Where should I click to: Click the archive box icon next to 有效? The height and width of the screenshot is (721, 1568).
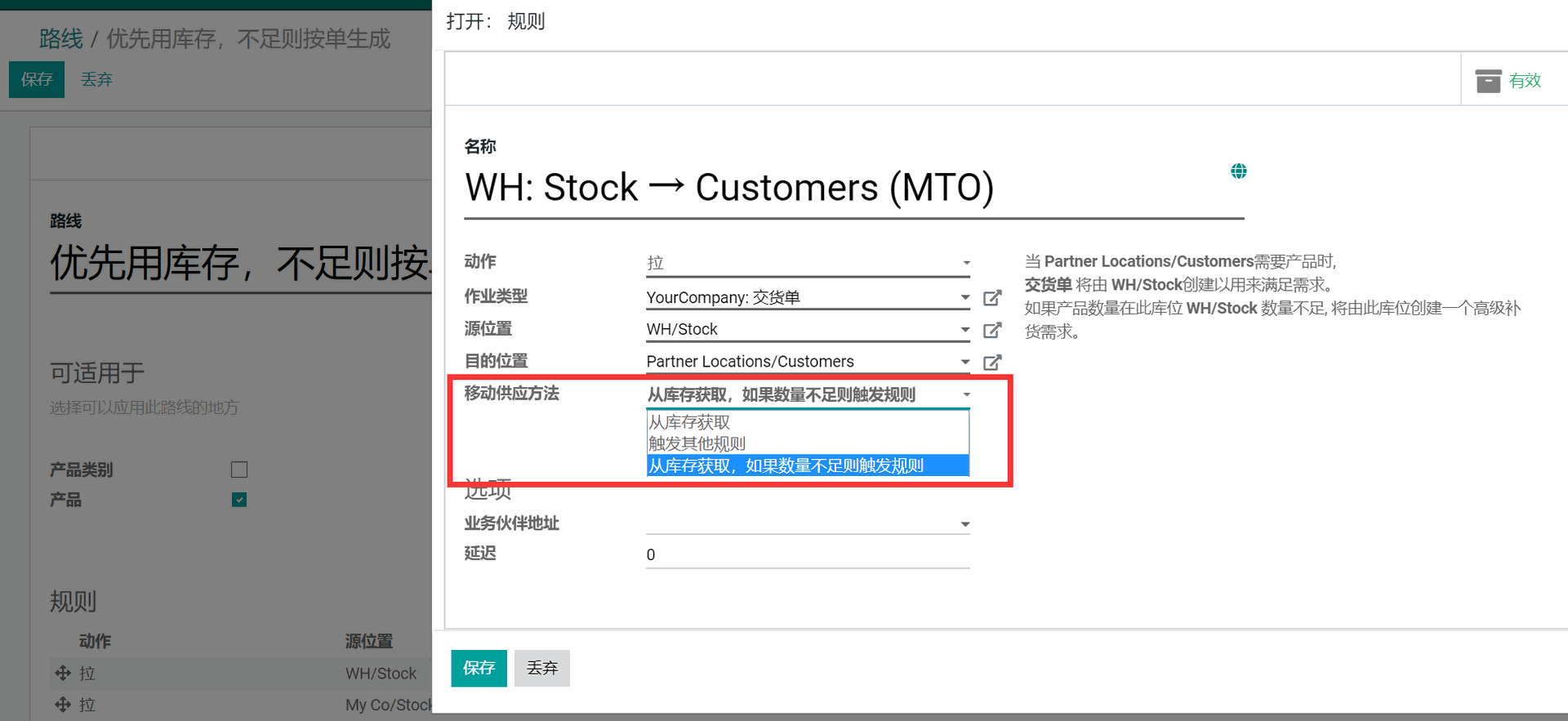tap(1488, 81)
